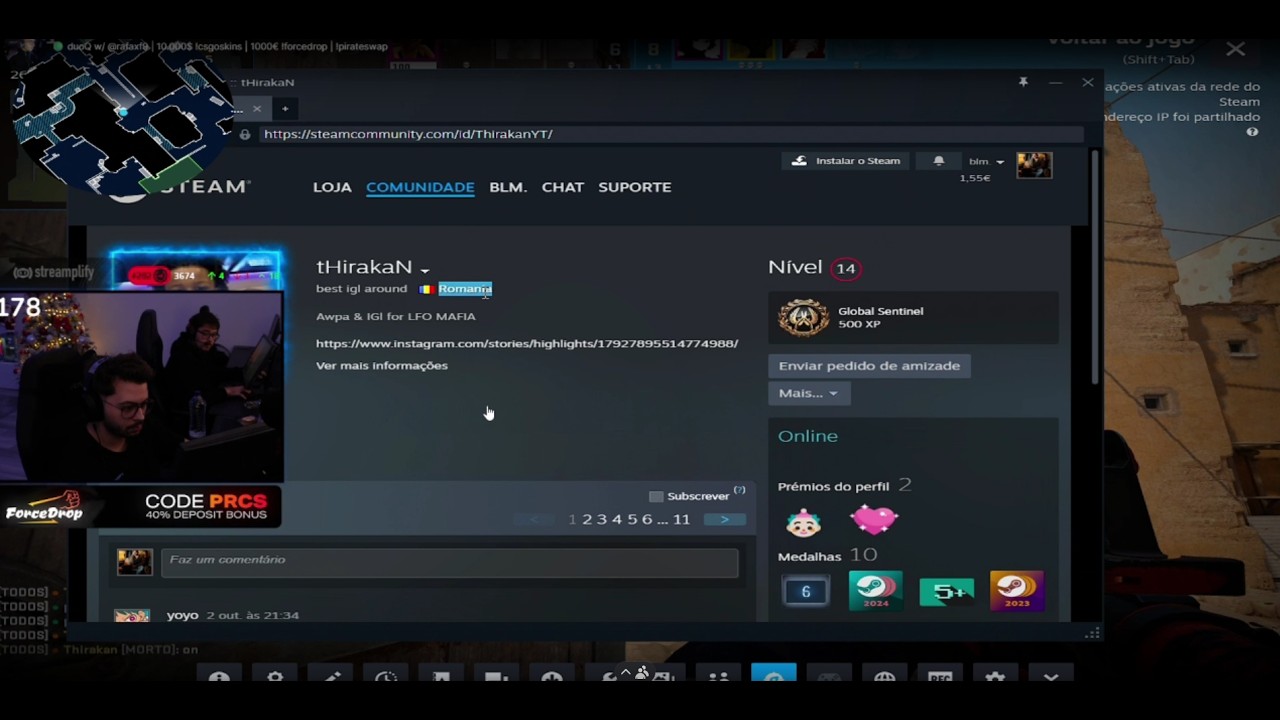1280x720 pixels.
Task: Go to comments page 2
Action: click(x=587, y=520)
